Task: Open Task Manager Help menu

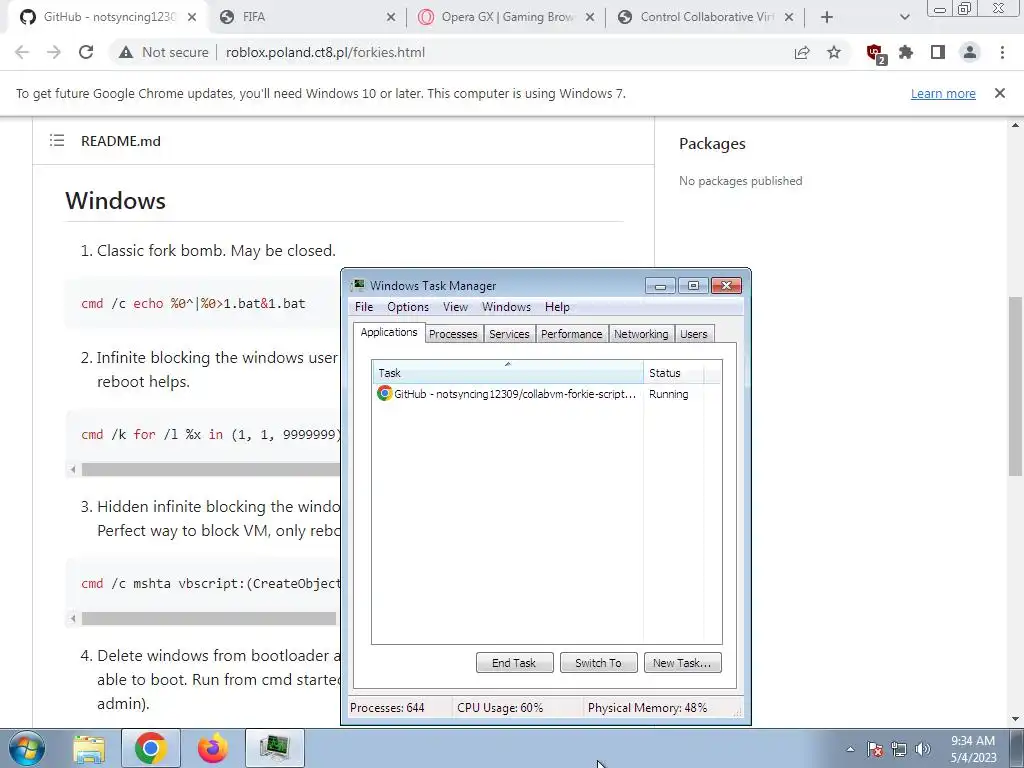Action: click(x=557, y=307)
